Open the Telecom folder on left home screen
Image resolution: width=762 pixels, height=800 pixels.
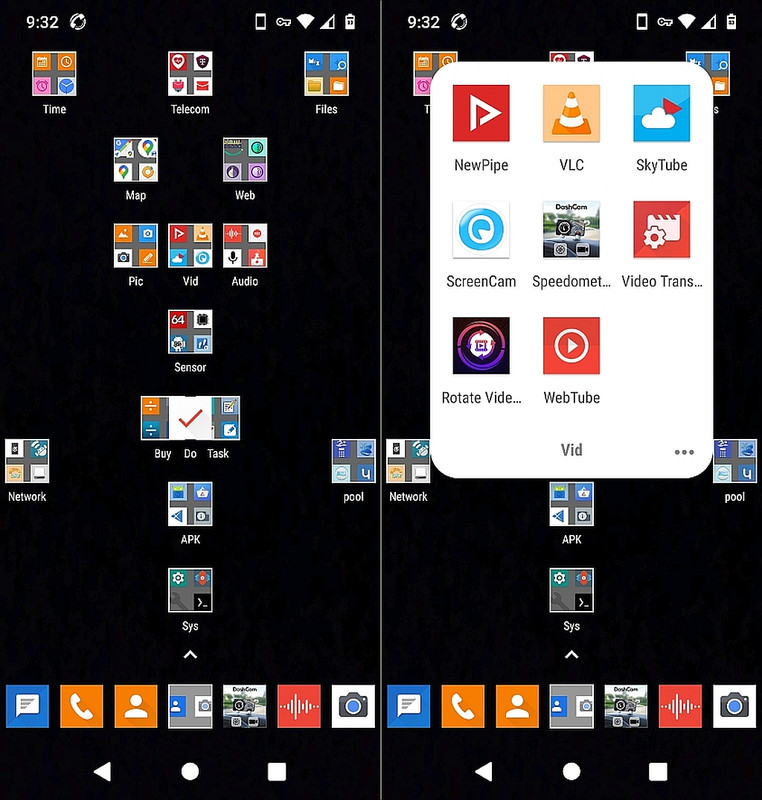coord(190,73)
